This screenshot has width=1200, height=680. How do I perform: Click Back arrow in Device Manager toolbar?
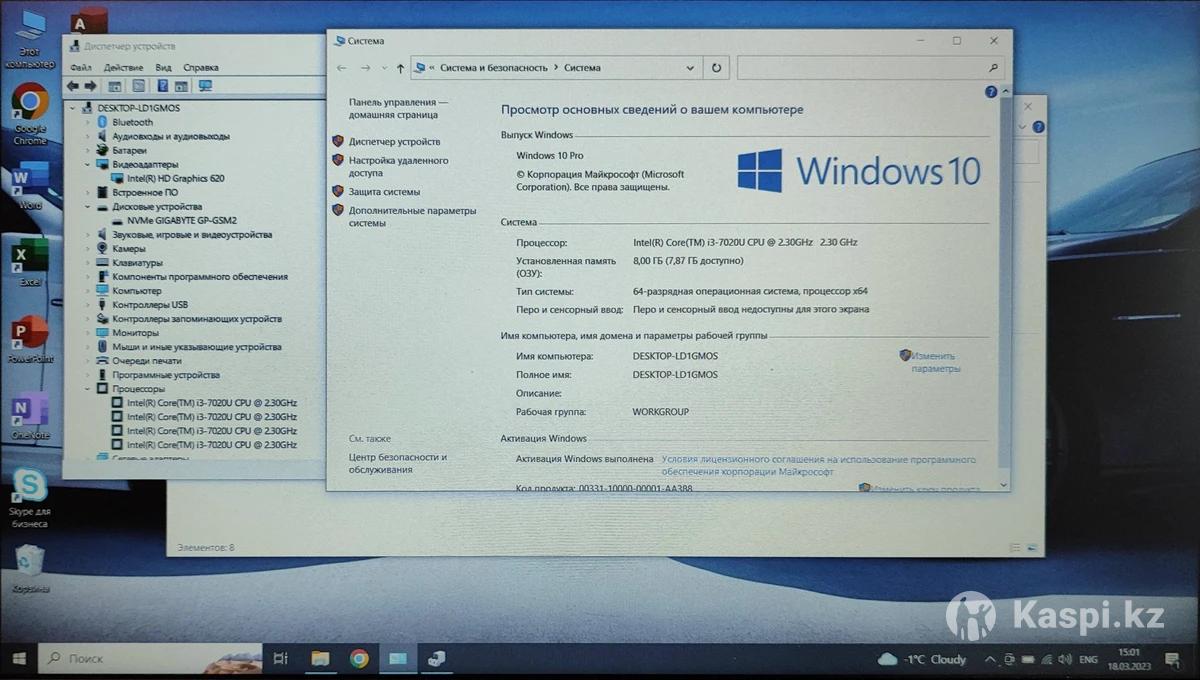pos(73,86)
